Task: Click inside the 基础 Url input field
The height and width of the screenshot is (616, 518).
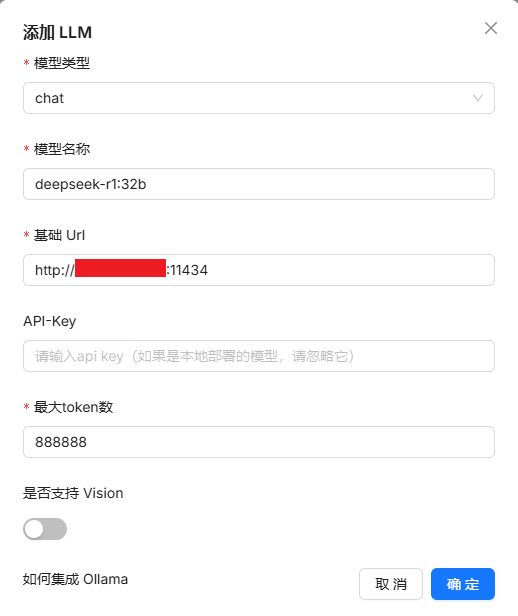Action: pyautogui.click(x=259, y=270)
